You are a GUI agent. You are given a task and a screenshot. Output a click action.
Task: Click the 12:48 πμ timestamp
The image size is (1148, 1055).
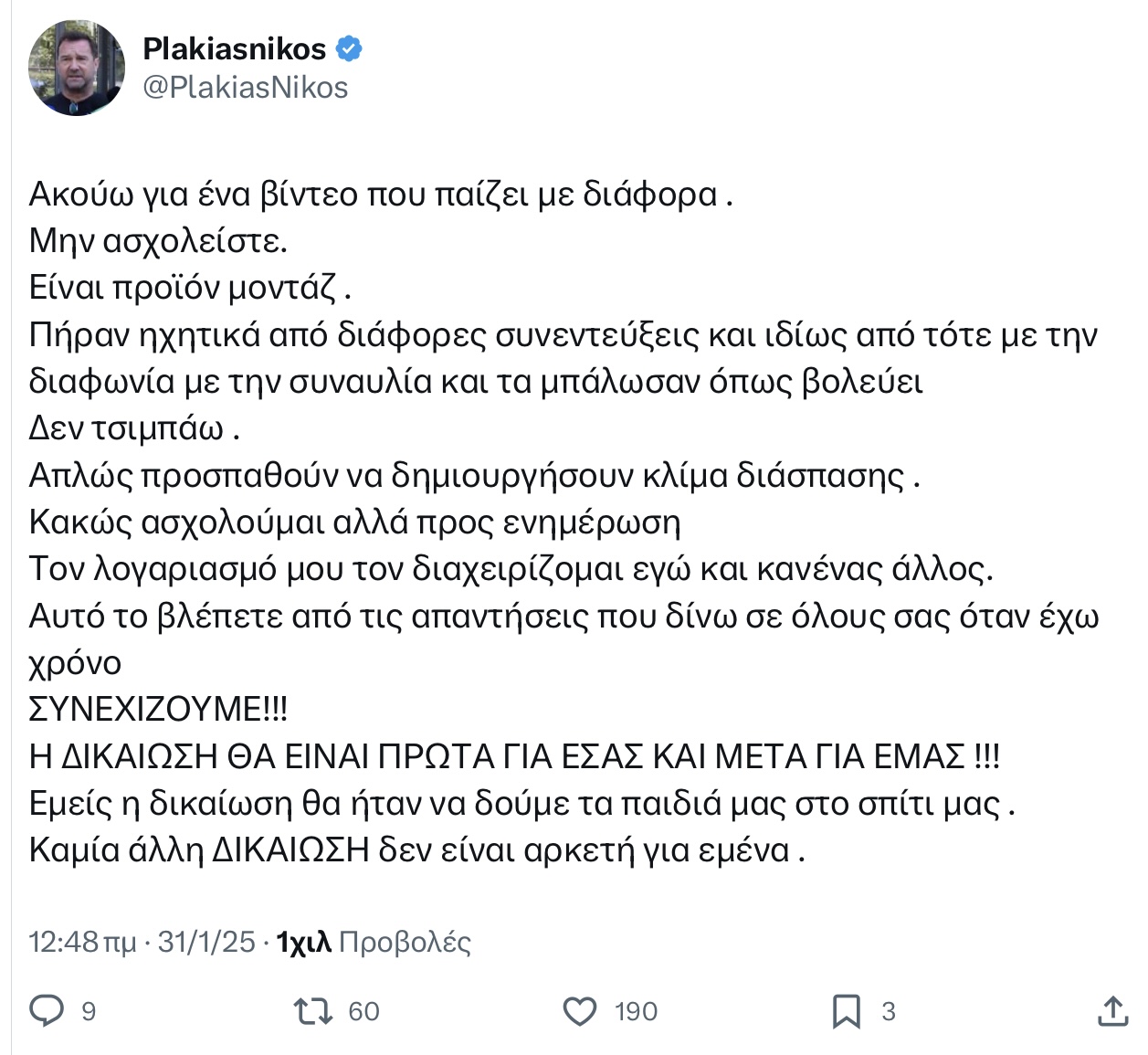(83, 942)
